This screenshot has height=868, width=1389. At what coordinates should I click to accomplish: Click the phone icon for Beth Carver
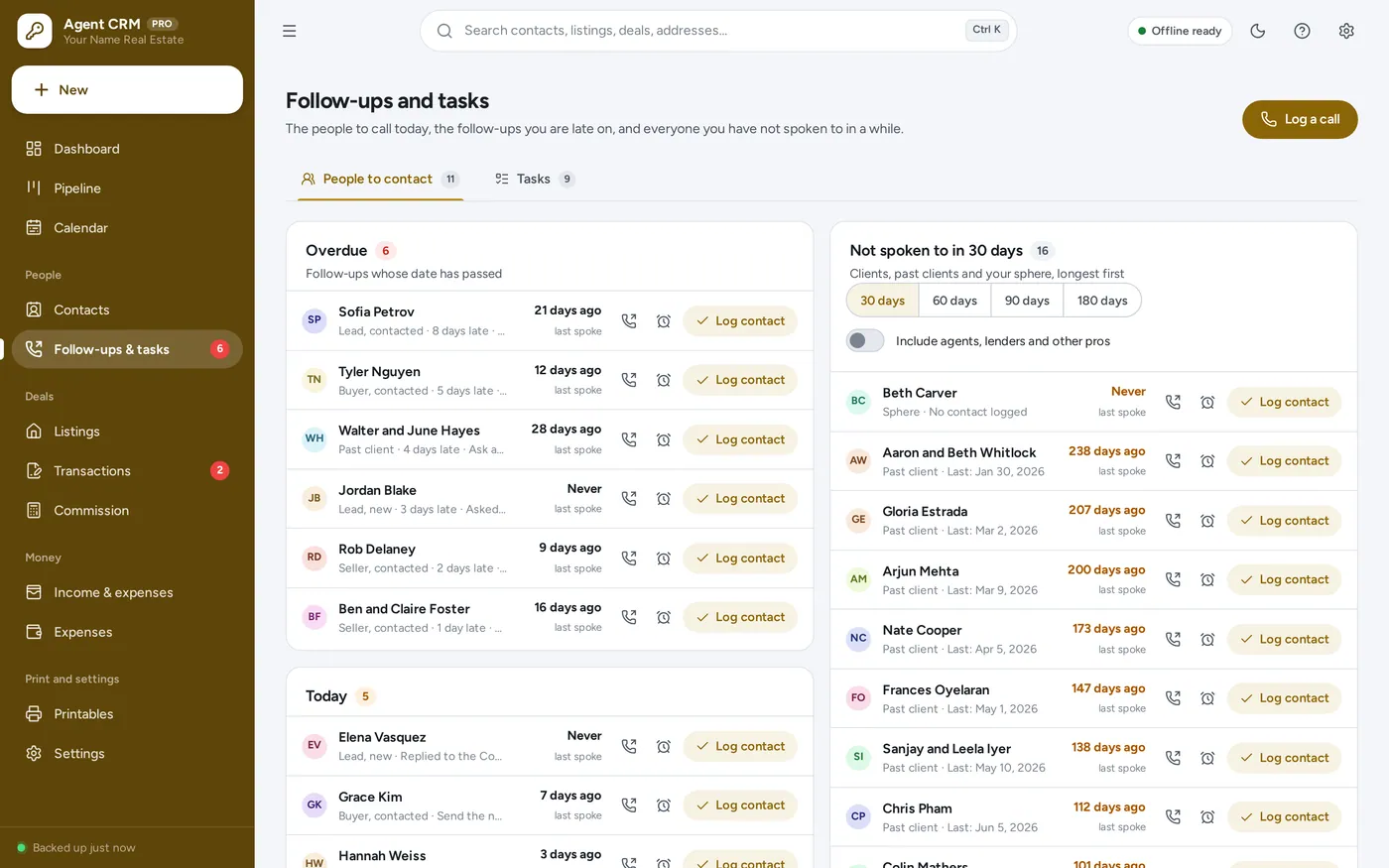(1173, 402)
